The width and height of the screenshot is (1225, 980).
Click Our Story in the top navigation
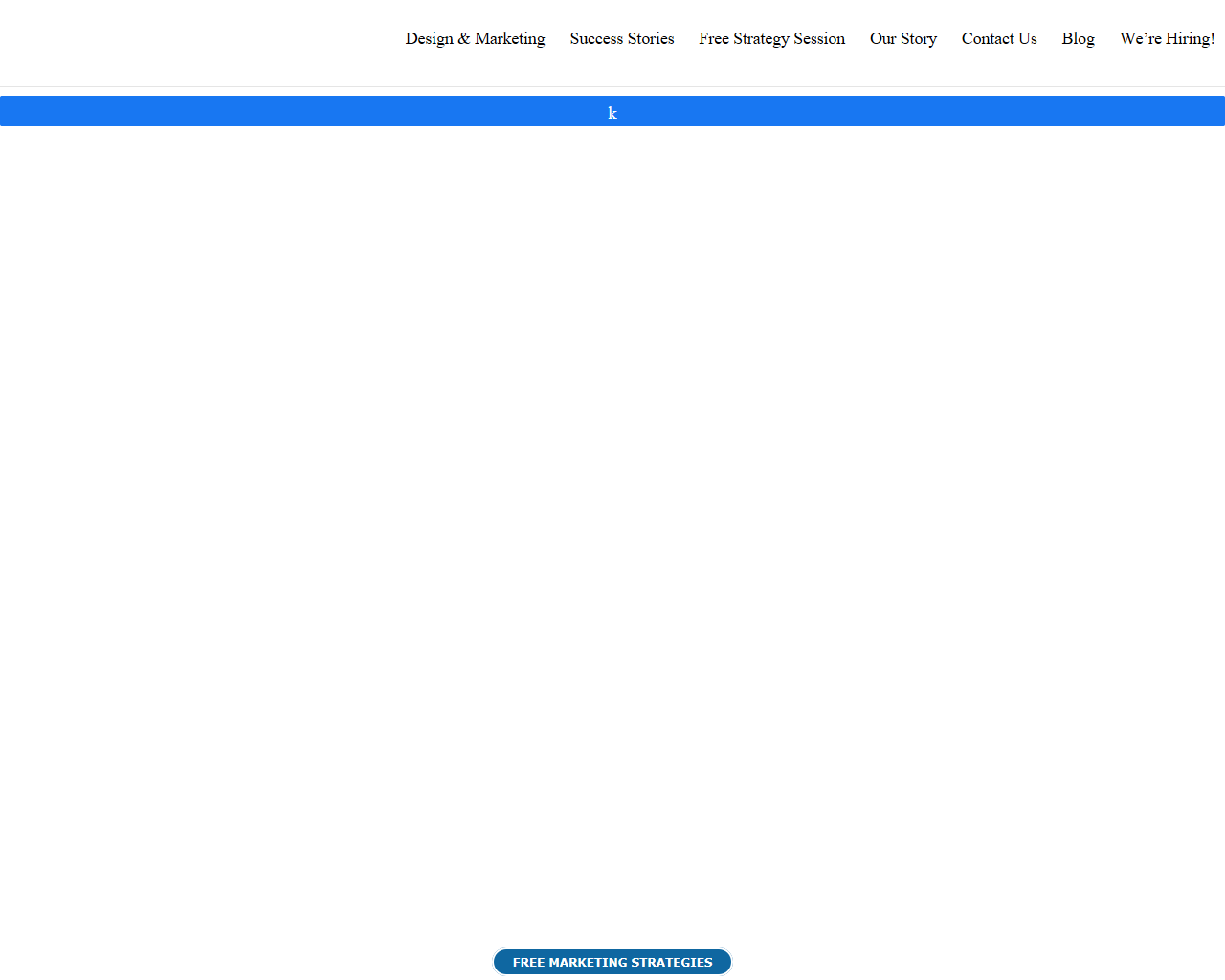pyautogui.click(x=902, y=38)
